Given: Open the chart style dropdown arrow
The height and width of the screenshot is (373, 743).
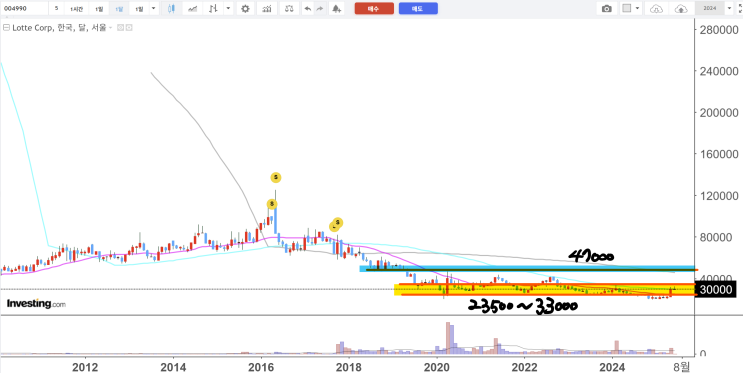Looking at the screenshot, I should [x=228, y=9].
